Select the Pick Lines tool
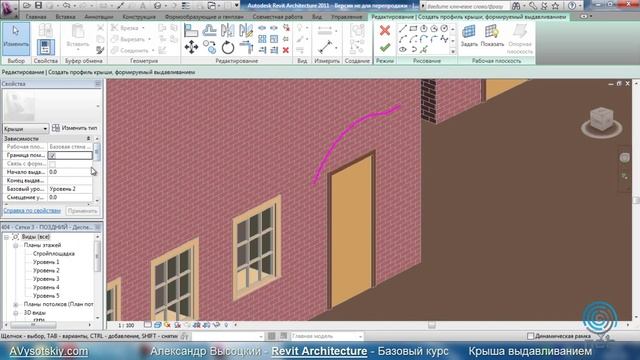This screenshot has height=360, width=640. [424, 49]
